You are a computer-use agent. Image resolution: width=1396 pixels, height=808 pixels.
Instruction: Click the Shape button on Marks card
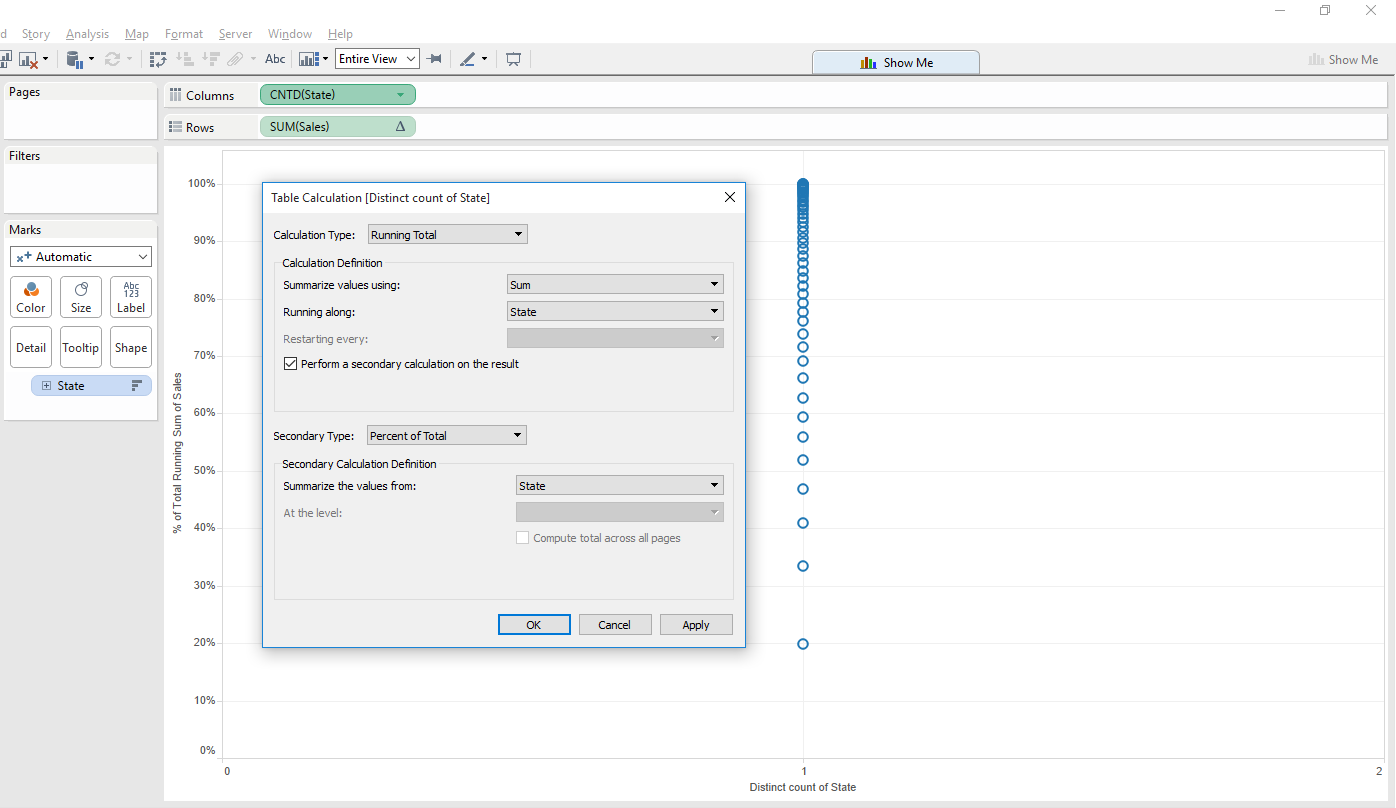click(x=131, y=347)
